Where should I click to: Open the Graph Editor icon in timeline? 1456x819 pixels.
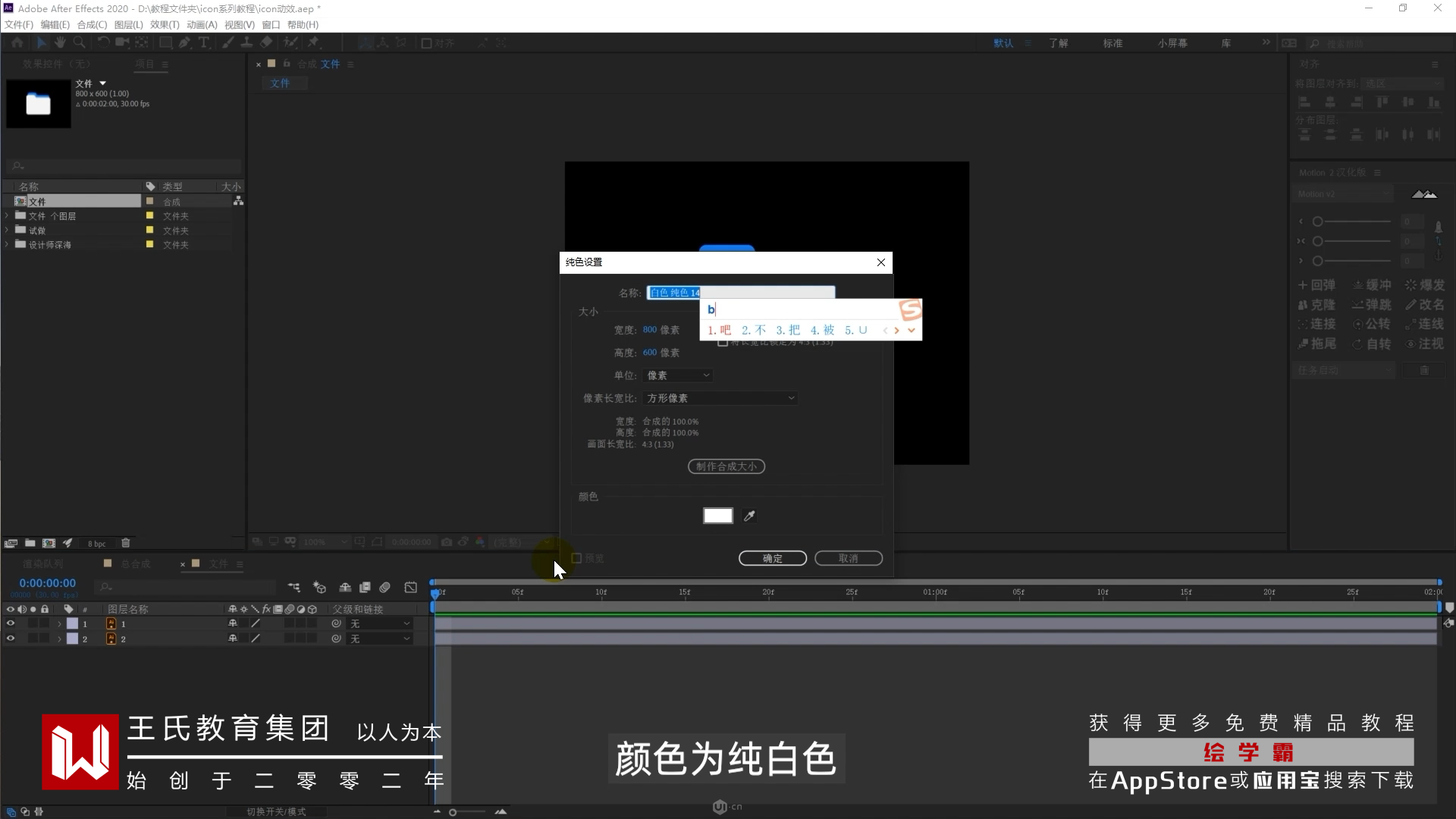pyautogui.click(x=410, y=587)
